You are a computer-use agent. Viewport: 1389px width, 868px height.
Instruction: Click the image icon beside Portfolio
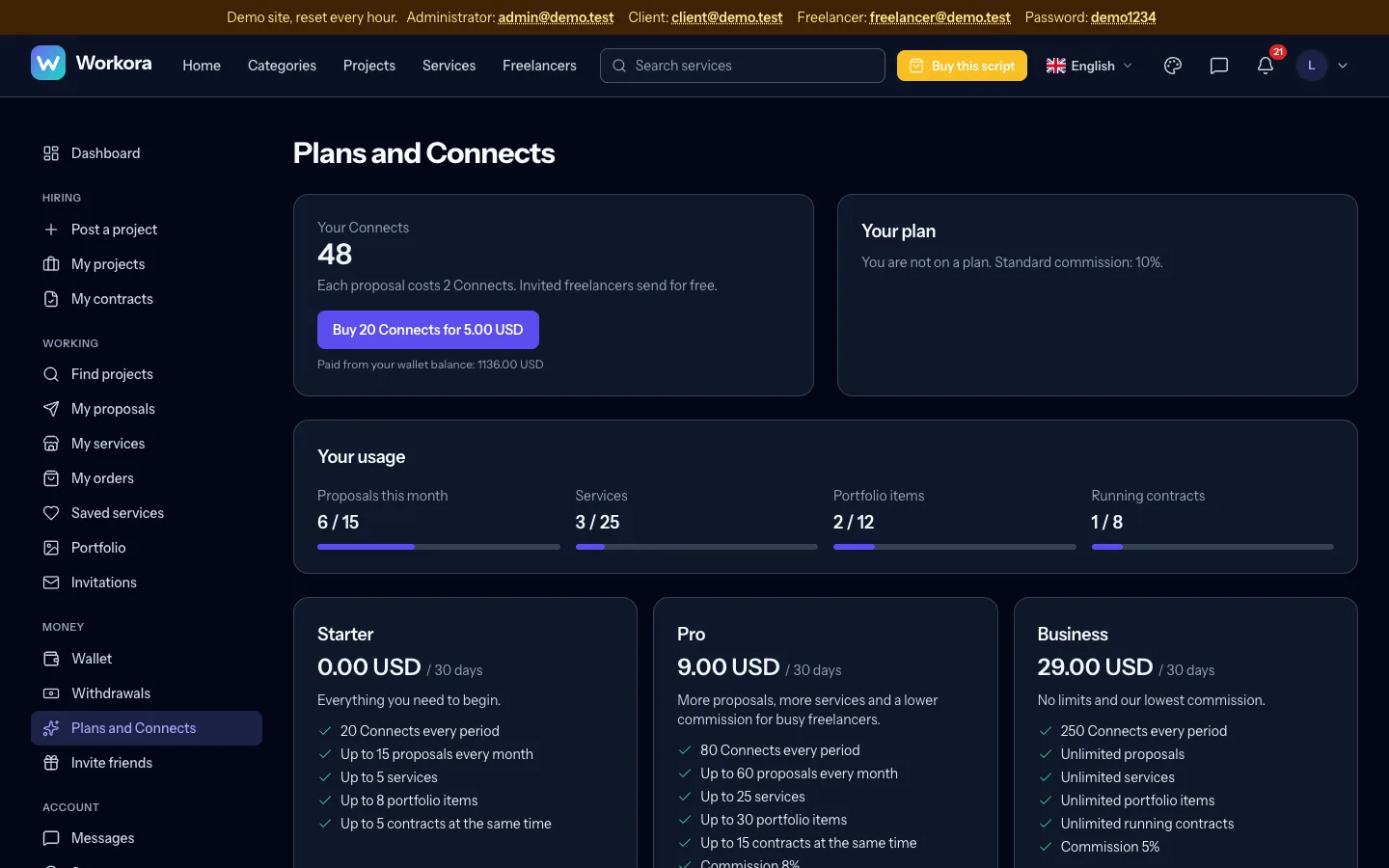51,548
